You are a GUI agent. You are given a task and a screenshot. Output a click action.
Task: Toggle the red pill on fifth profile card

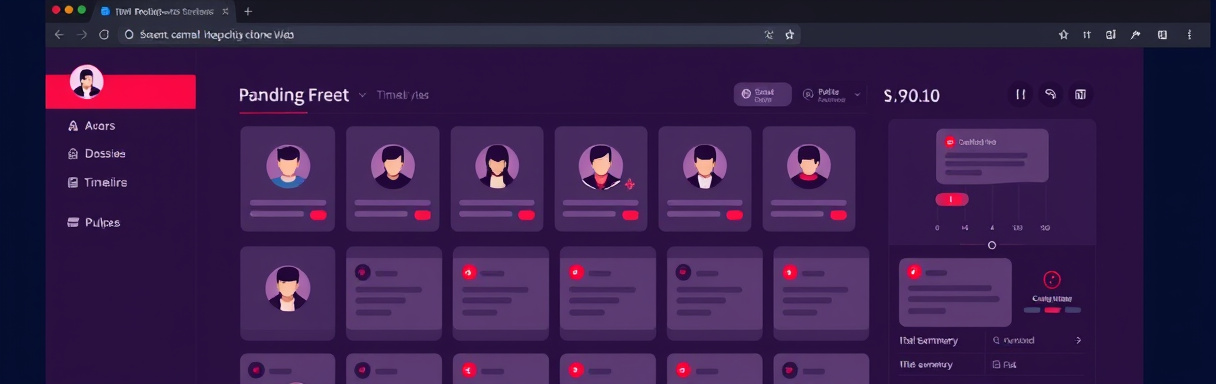tap(734, 215)
